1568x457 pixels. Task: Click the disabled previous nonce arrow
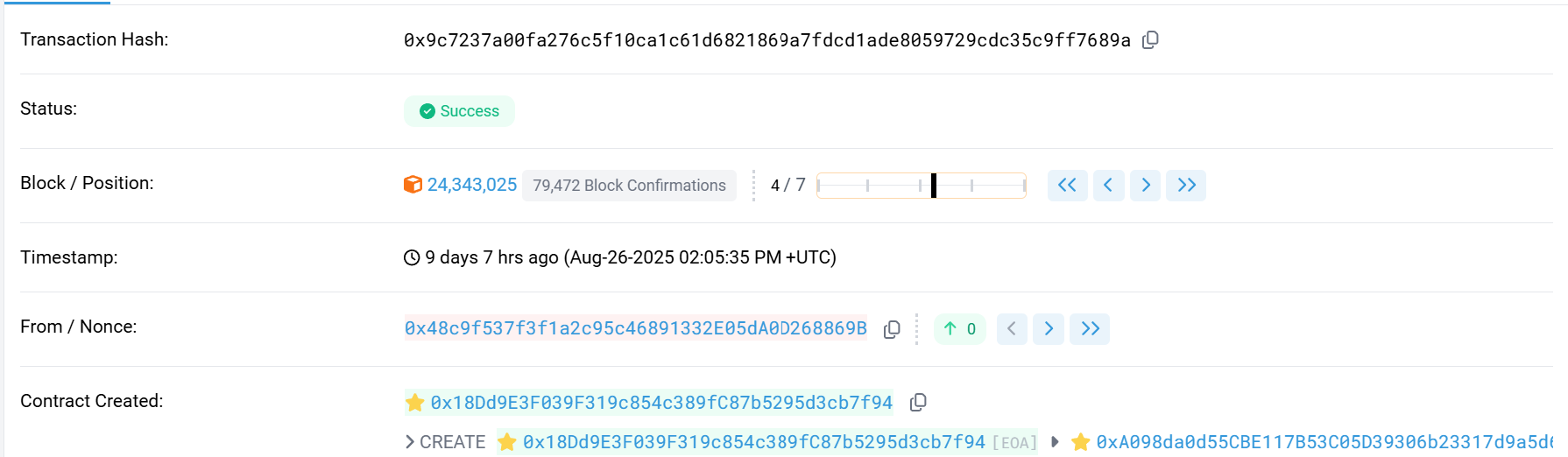click(1012, 328)
